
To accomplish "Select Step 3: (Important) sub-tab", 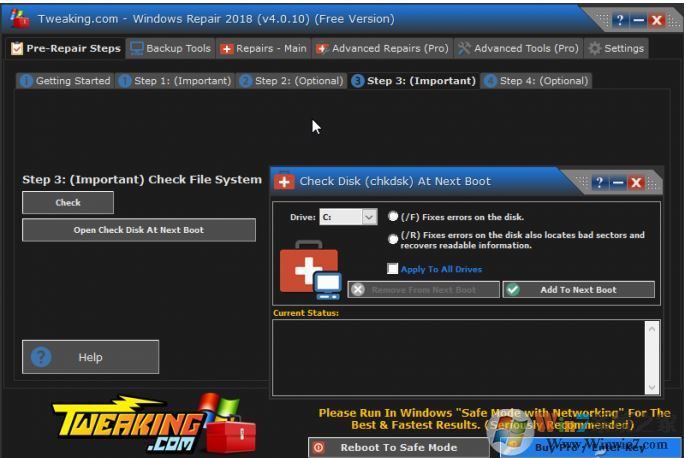I will 414,81.
